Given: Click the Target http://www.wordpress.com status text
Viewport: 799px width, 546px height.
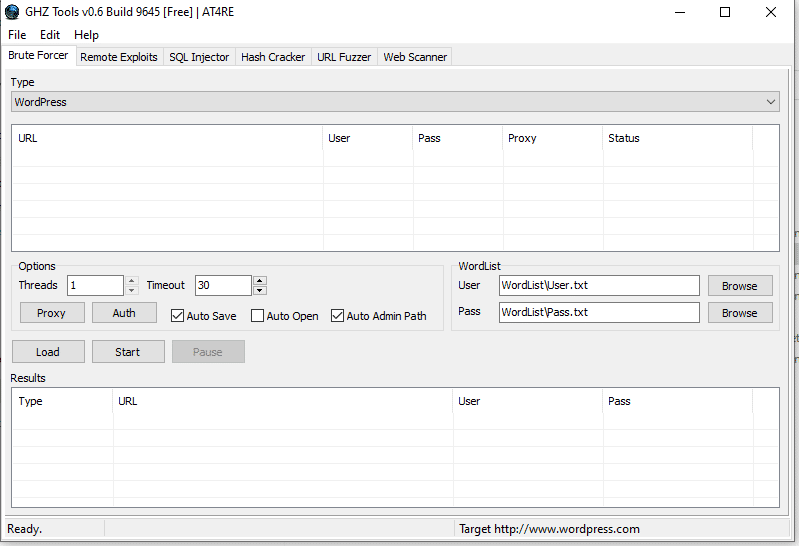Looking at the screenshot, I should pos(549,529).
